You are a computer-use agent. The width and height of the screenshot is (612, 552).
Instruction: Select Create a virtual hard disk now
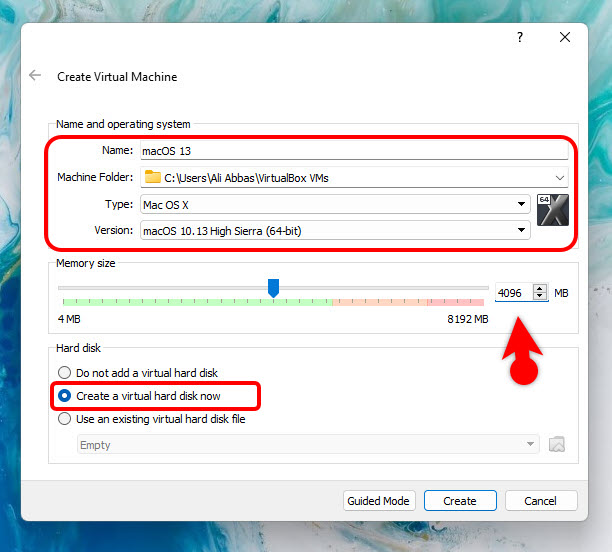coord(139,396)
